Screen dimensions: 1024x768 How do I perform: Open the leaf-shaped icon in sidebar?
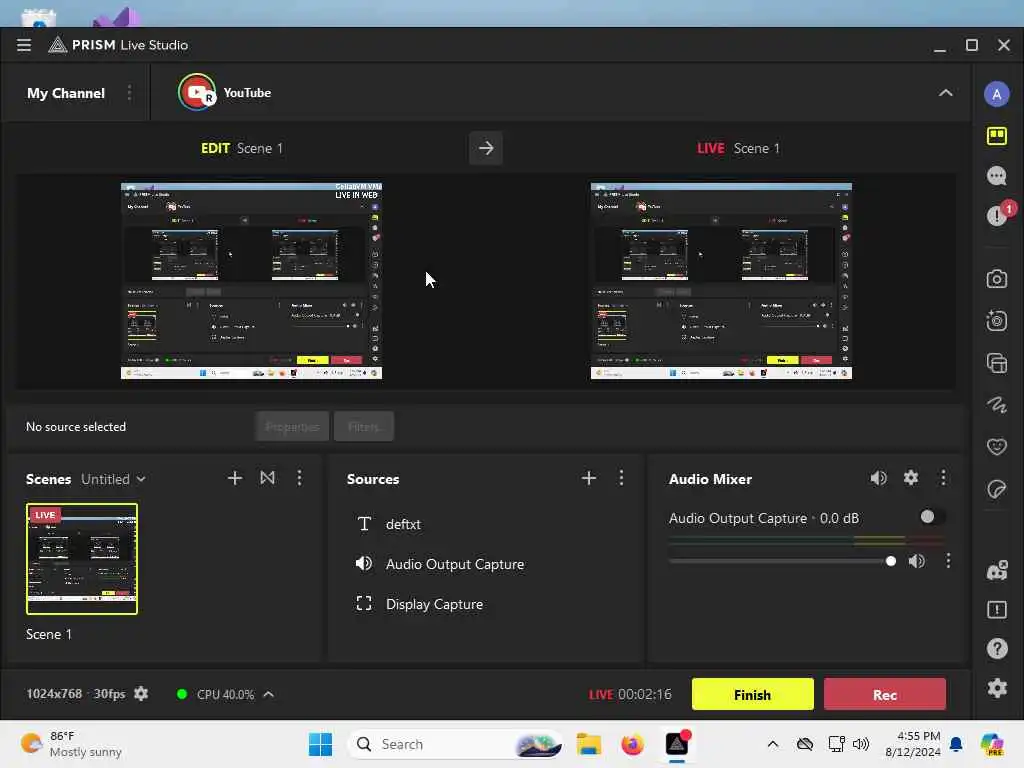pos(997,488)
